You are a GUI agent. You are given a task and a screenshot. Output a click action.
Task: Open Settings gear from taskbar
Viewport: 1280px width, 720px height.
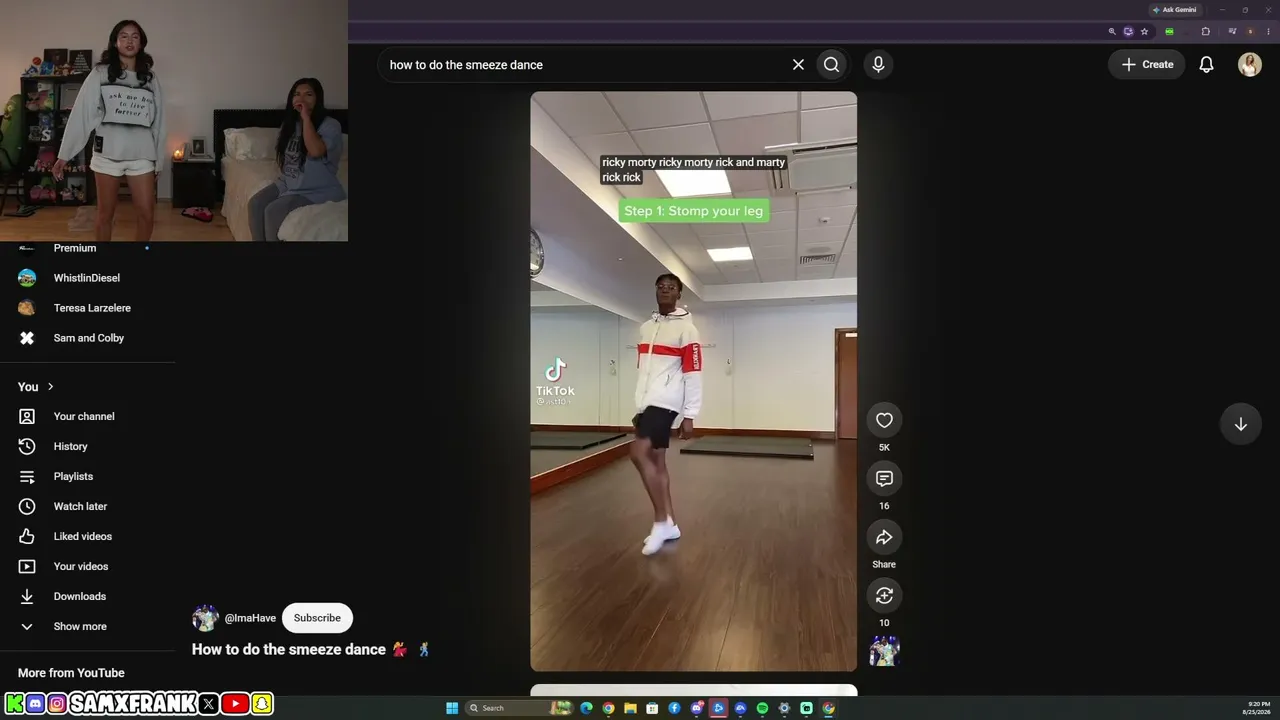(784, 708)
